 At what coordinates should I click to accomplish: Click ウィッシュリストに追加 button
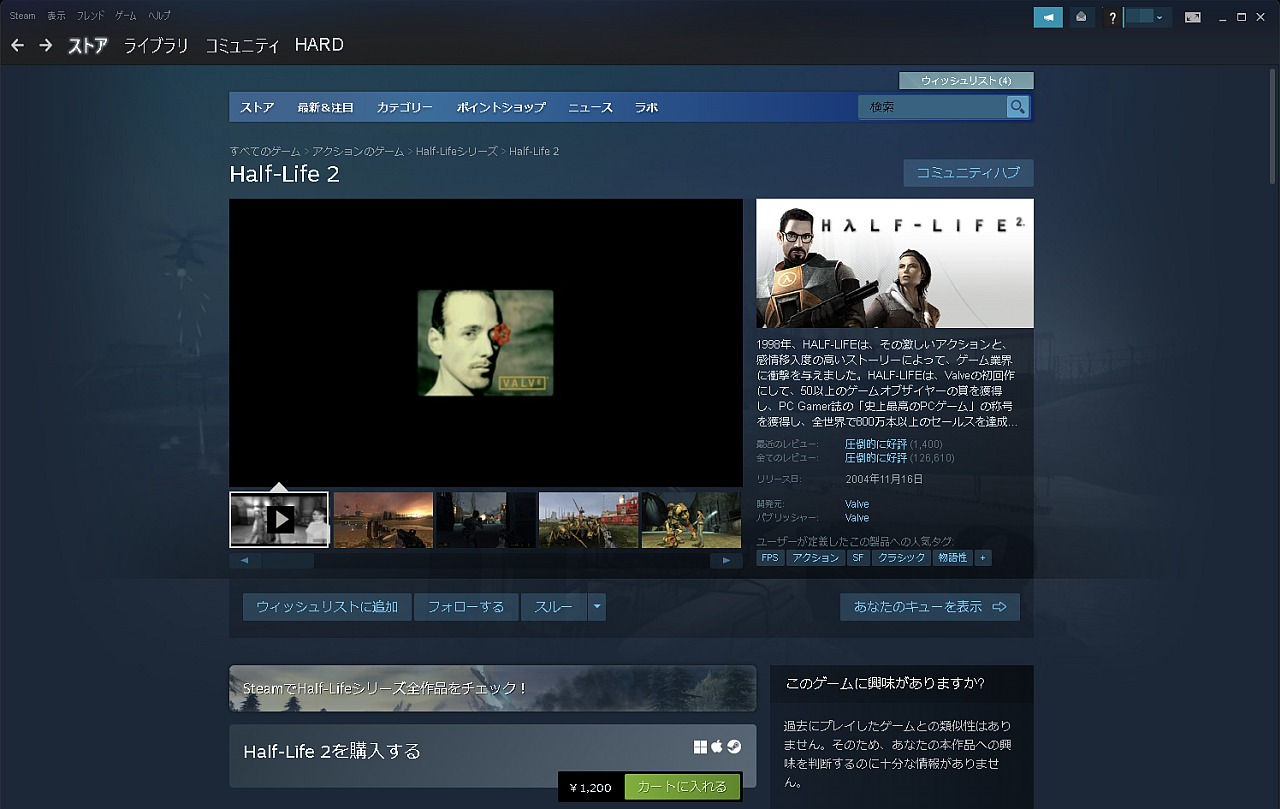coord(327,607)
